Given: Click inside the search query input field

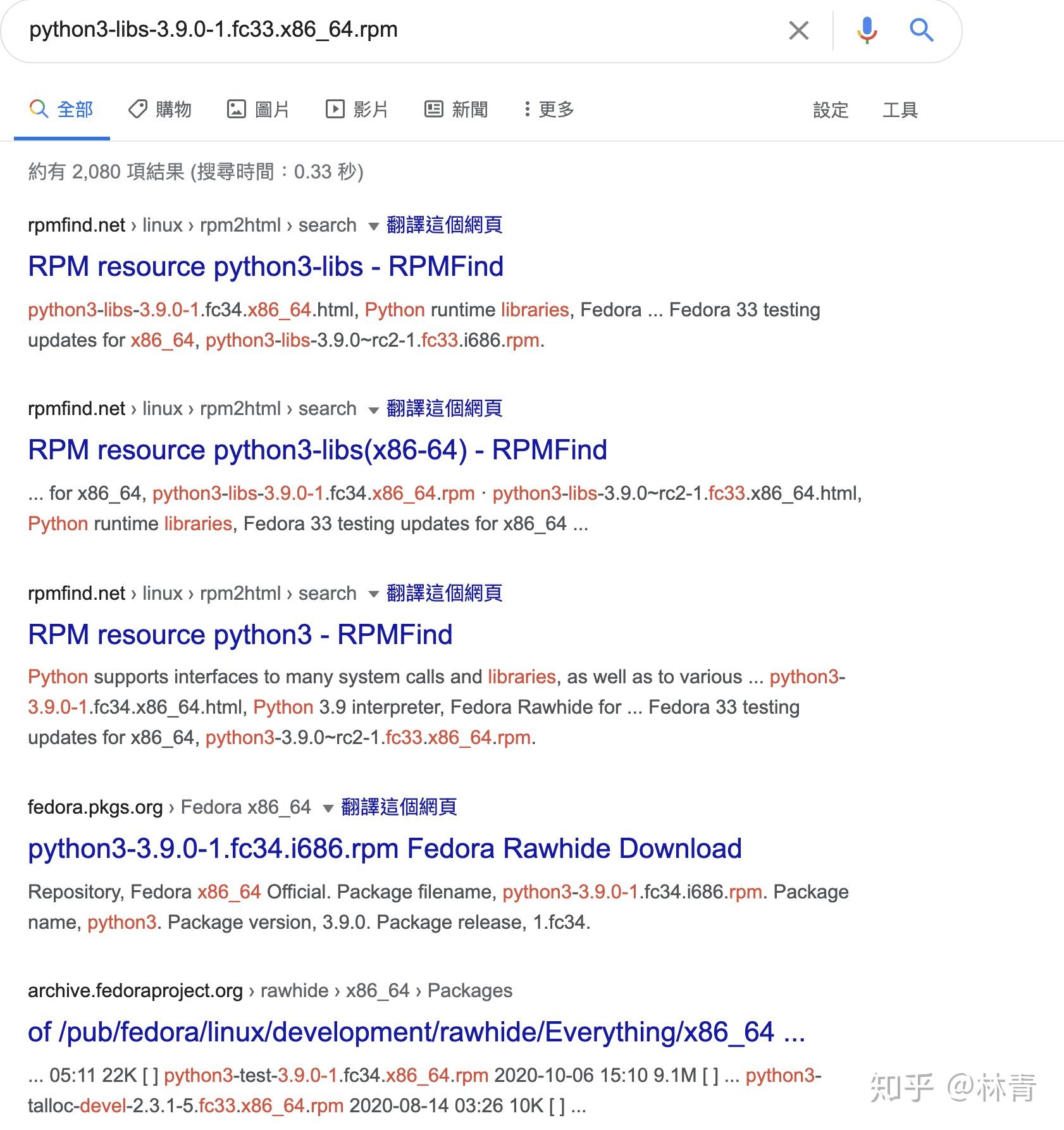Looking at the screenshot, I should click(x=380, y=30).
